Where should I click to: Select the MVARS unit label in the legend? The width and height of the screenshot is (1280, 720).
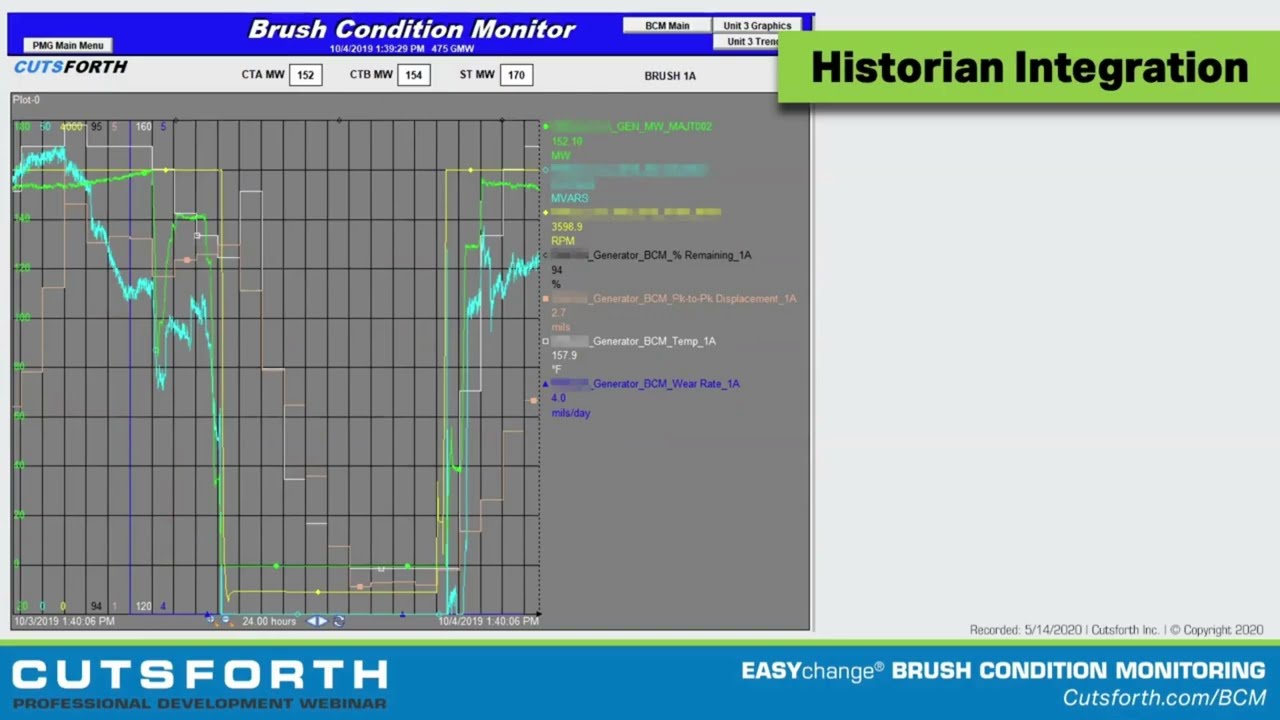tap(569, 198)
